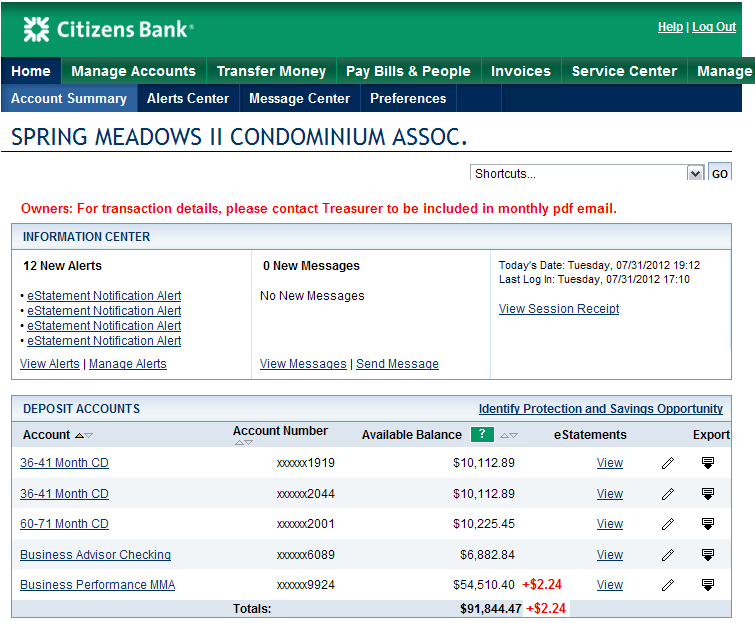Click the pencil edit icon for account xxxxxx1919
Image resolution: width=755 pixels, height=623 pixels.
667,463
